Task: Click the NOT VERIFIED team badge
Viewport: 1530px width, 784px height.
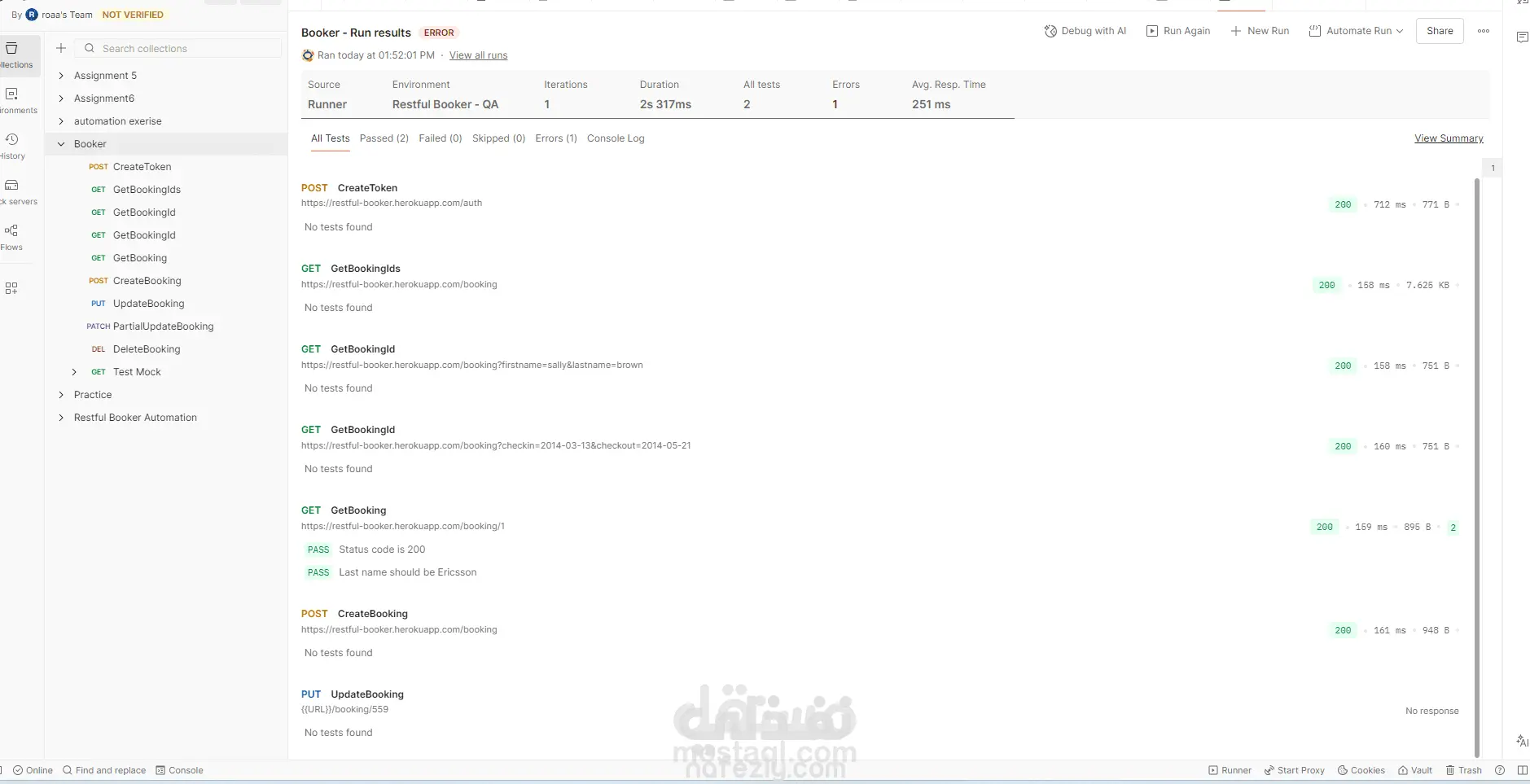Action: point(133,15)
